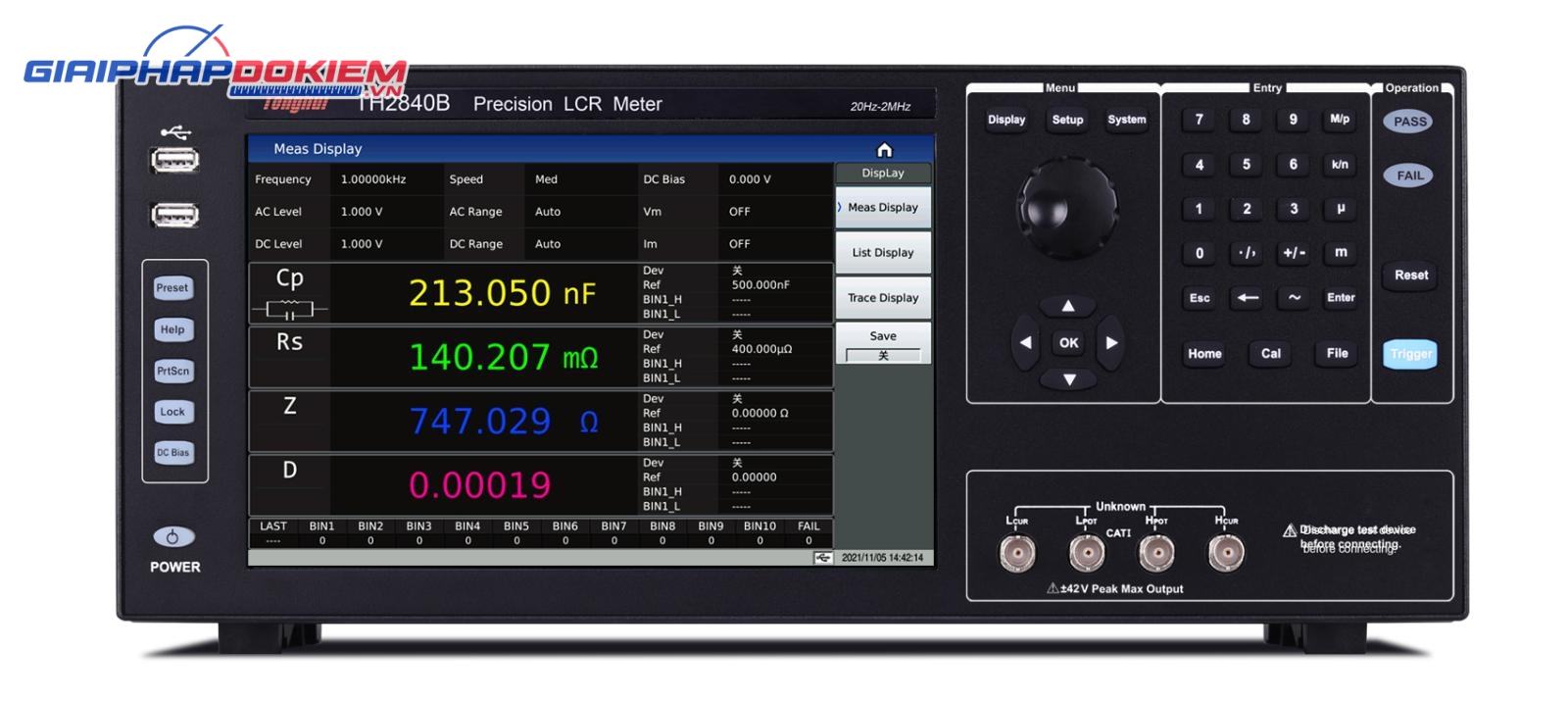This screenshot has height=701, width=1568.
Task: Select the Meas Display soft key
Action: point(883,208)
